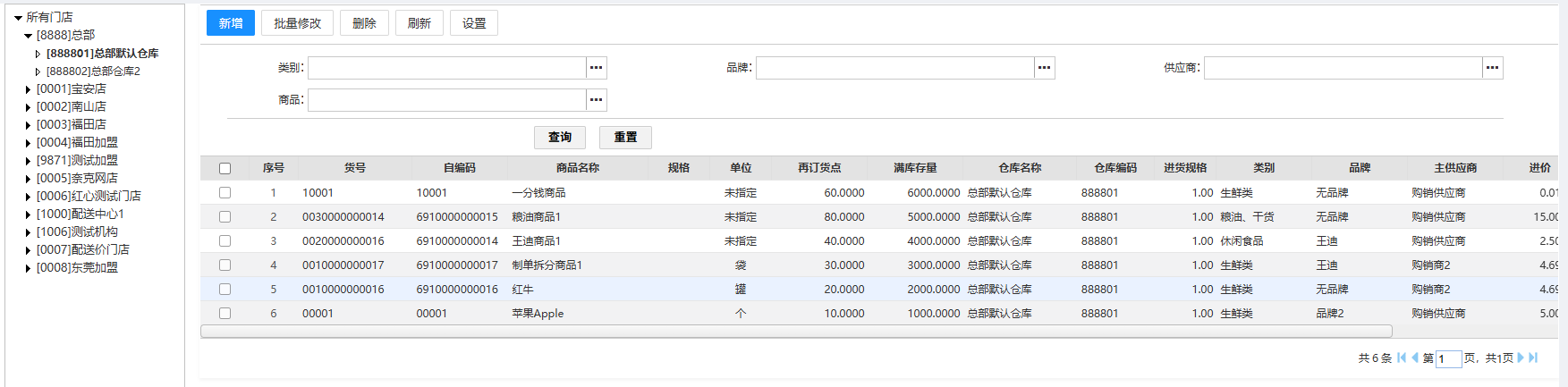The image size is (1568, 387).
Task: Sort by the 再订货点 column header
Action: pyautogui.click(x=819, y=168)
